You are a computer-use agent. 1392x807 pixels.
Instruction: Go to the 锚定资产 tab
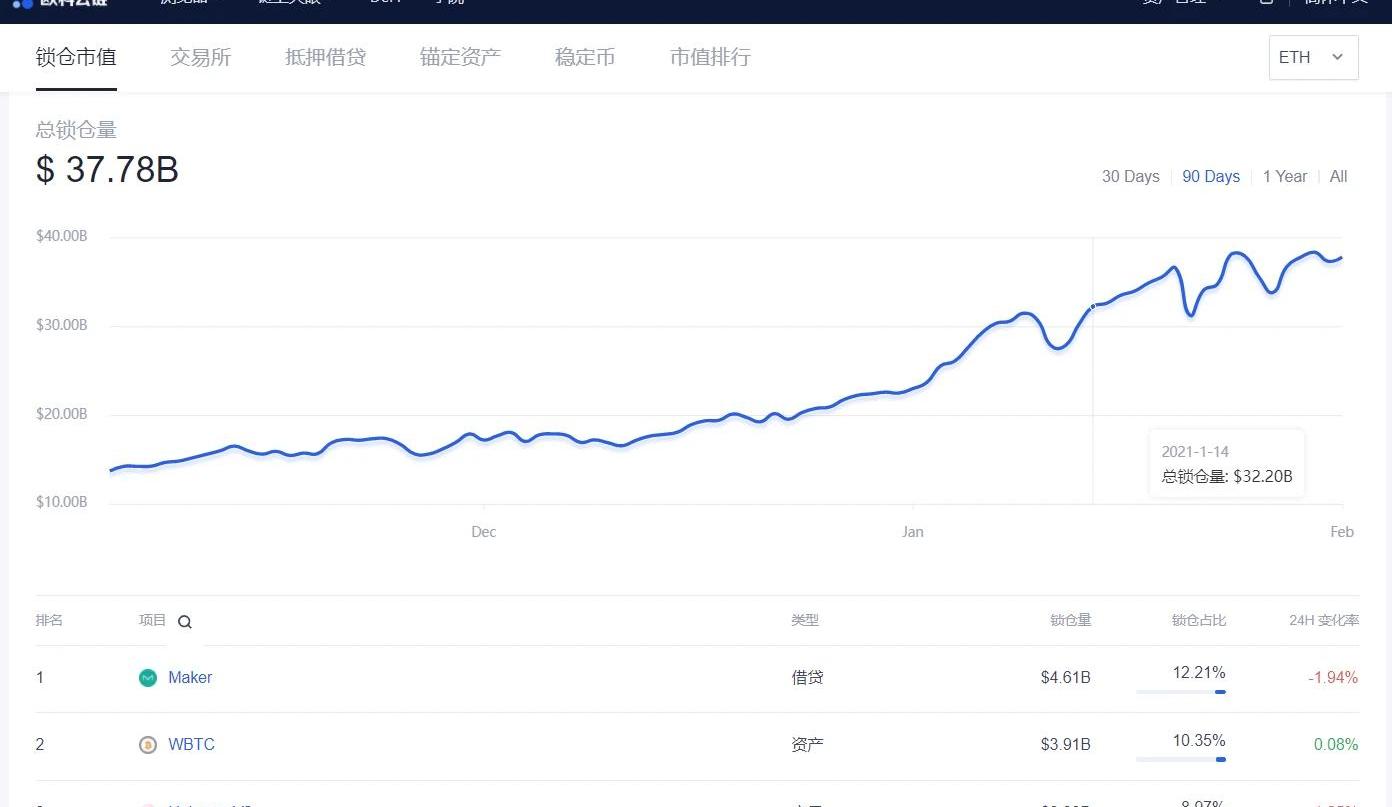[x=460, y=57]
